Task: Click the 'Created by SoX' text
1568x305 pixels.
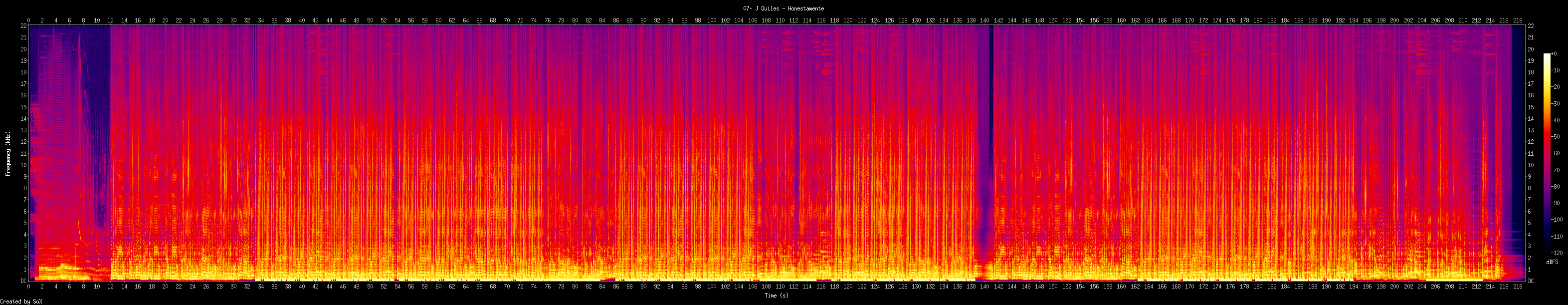Action: point(21,302)
